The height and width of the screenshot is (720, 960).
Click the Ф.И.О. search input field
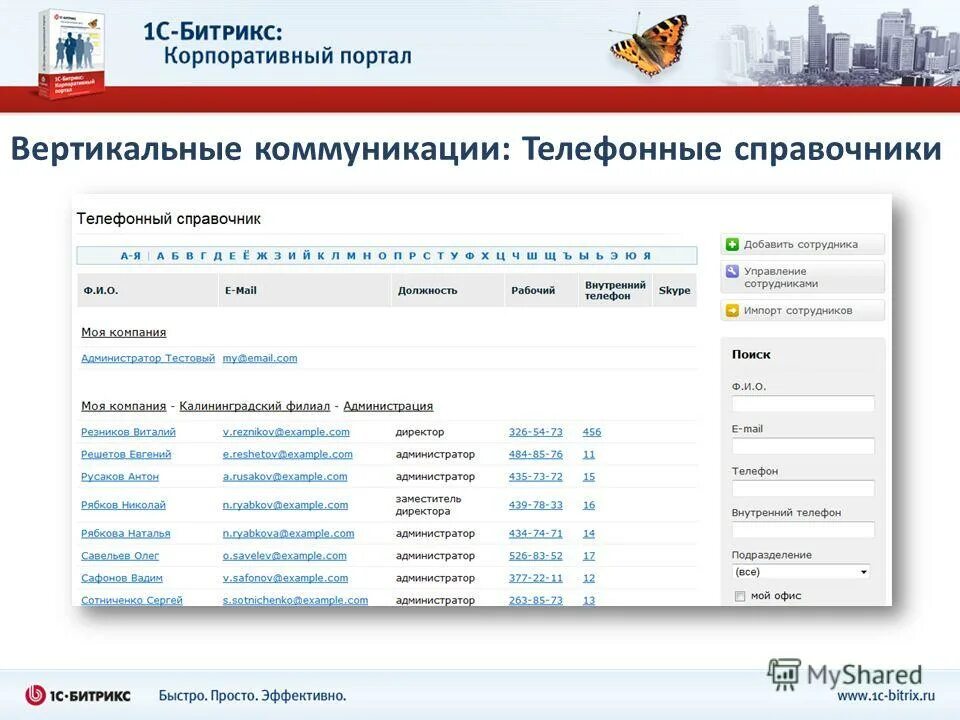(x=802, y=403)
